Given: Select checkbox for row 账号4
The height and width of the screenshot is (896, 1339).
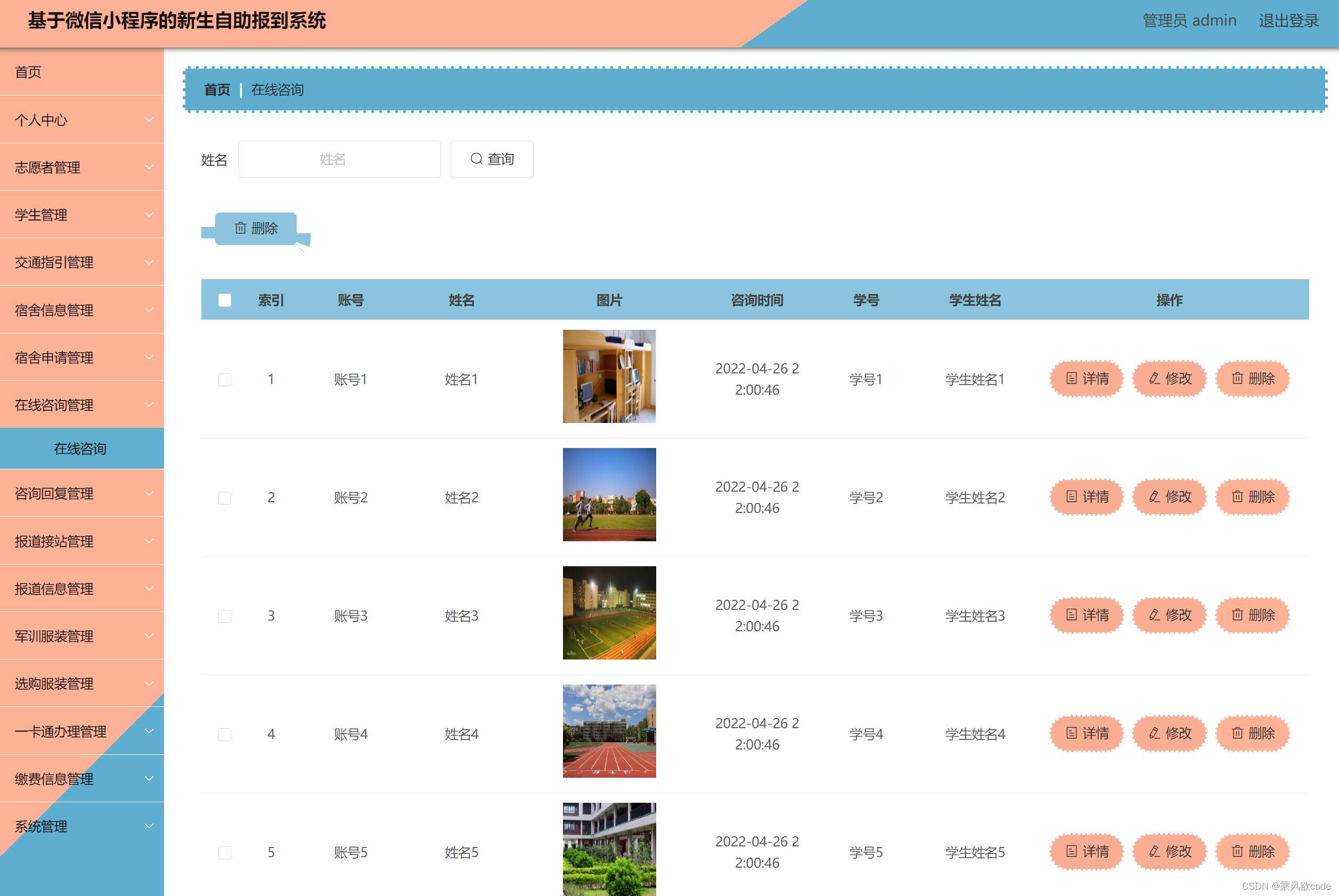Looking at the screenshot, I should [x=225, y=734].
